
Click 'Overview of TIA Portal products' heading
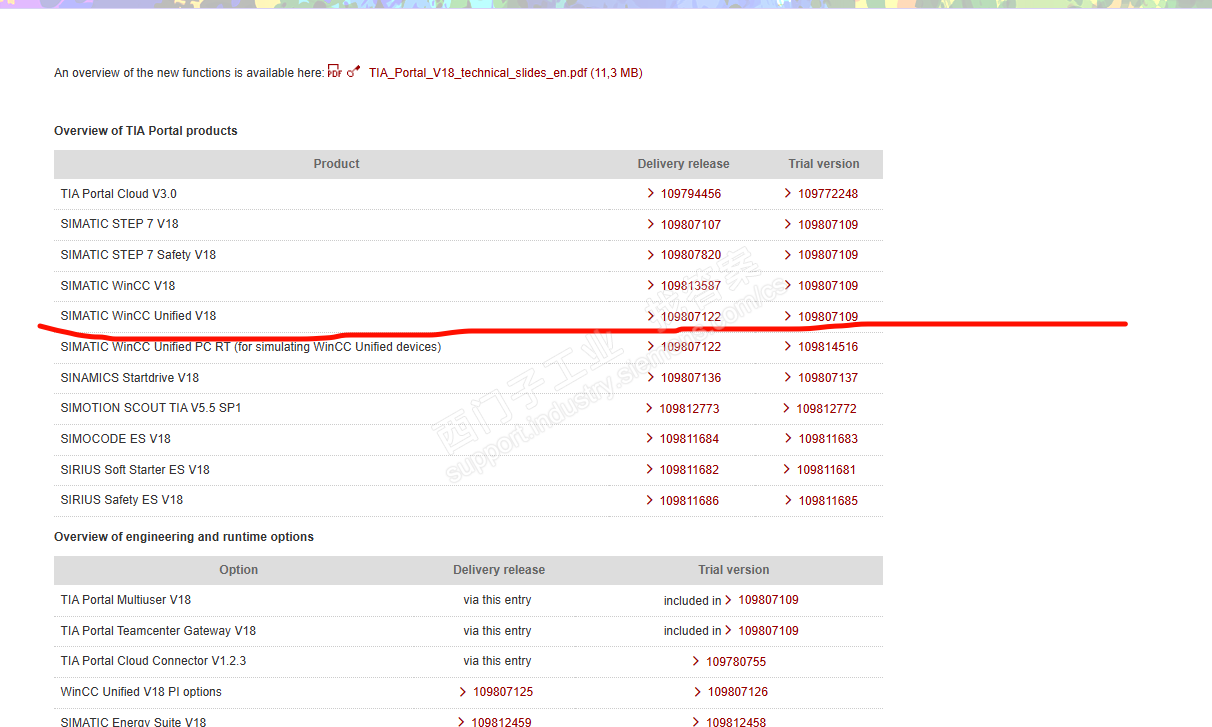point(146,131)
